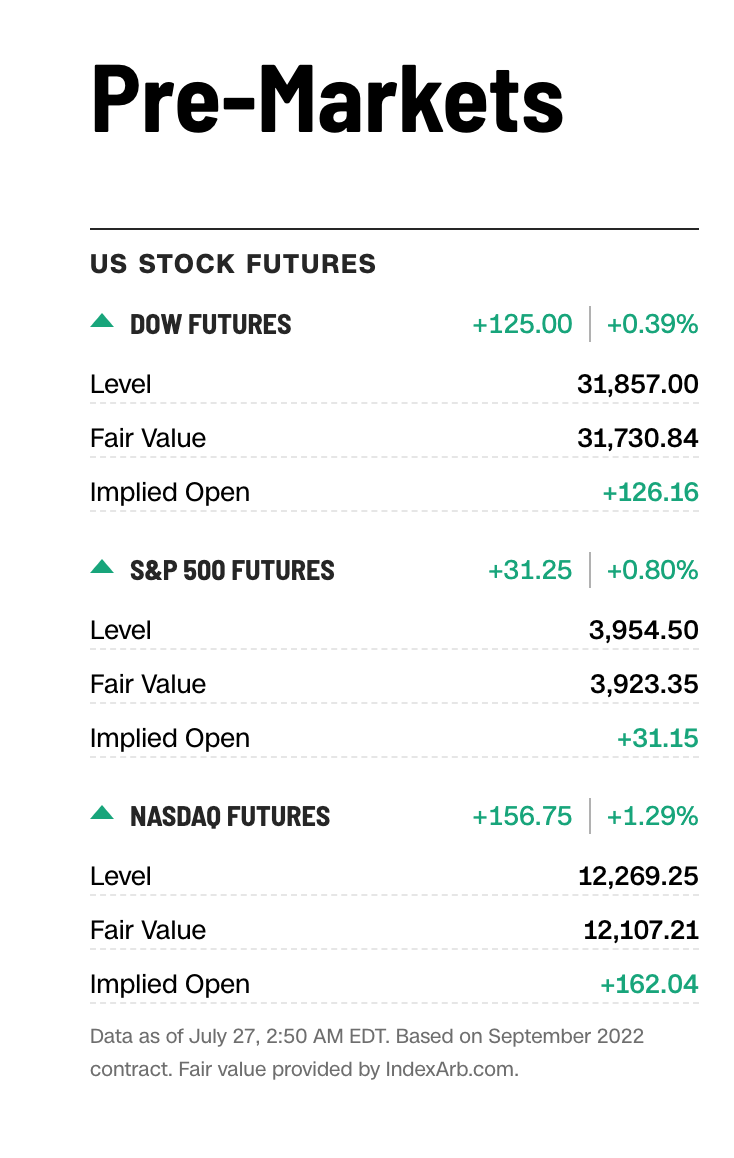Click Nasdaq +1.29% percent change
This screenshot has height=1158, width=734.
[652, 816]
